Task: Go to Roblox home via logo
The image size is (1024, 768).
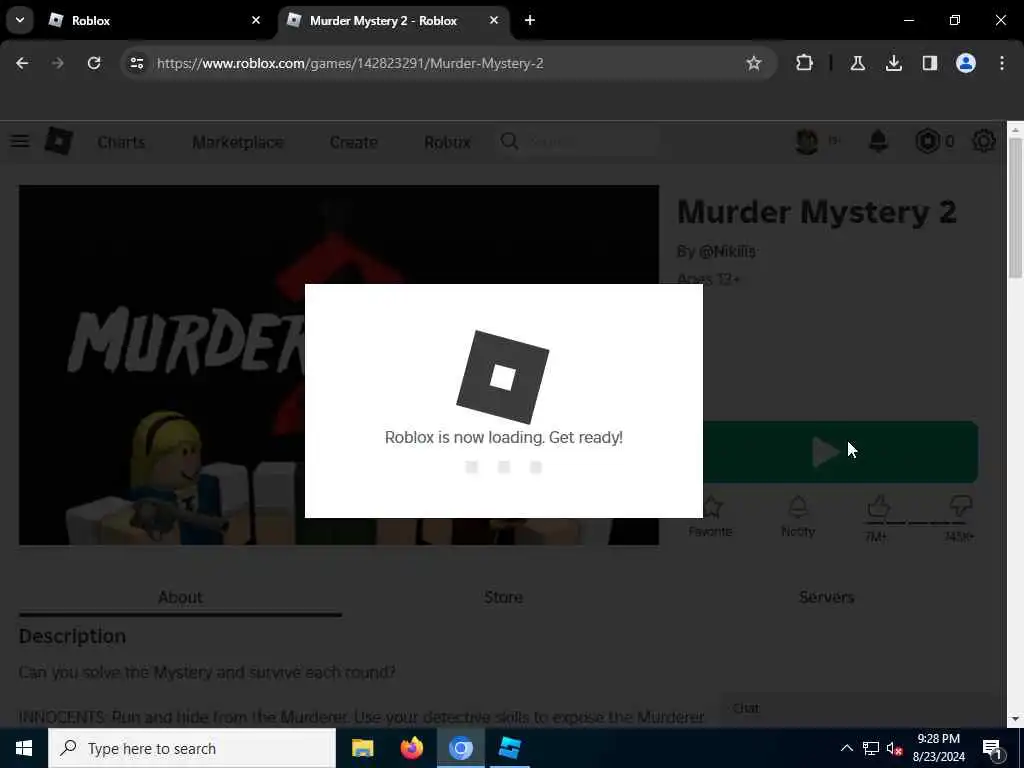Action: 58,141
